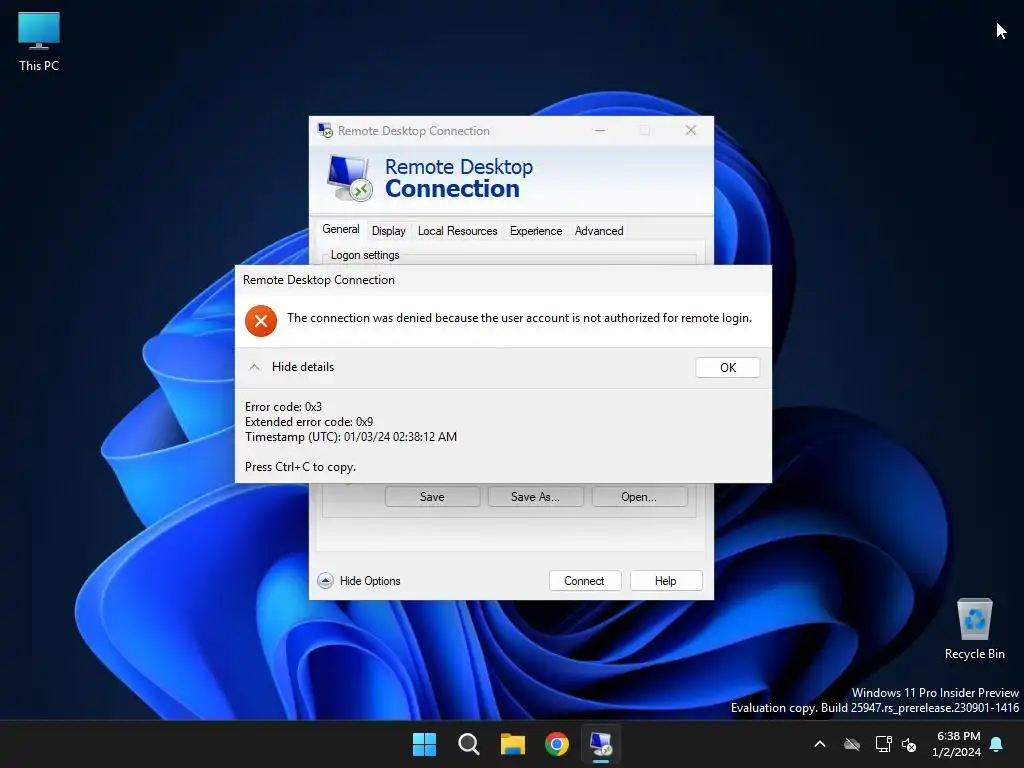Open File Explorer from the taskbar
The image size is (1024, 768).
pyautogui.click(x=513, y=744)
